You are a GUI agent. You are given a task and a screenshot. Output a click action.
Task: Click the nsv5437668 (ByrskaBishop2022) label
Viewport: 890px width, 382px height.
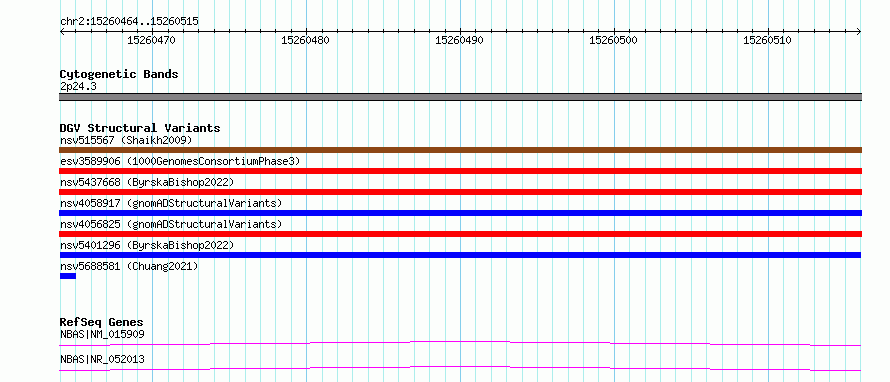pos(147,182)
